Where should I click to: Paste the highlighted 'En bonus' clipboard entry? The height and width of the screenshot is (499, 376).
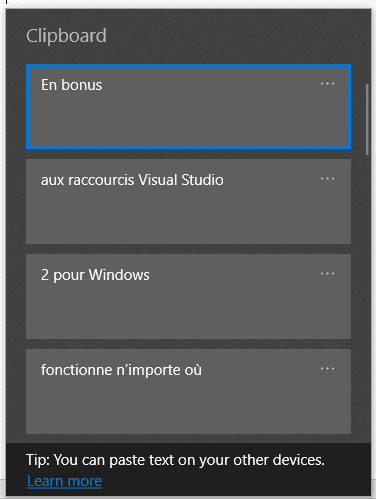188,106
